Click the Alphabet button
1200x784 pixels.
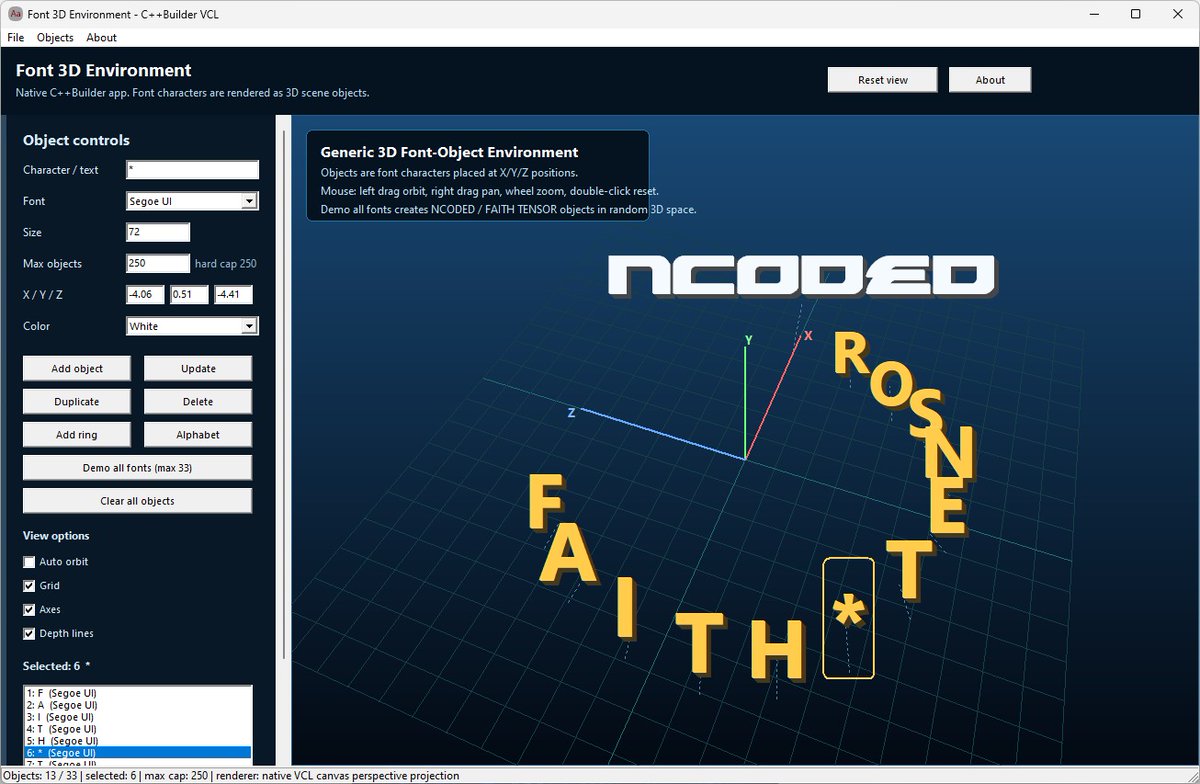[x=198, y=434]
